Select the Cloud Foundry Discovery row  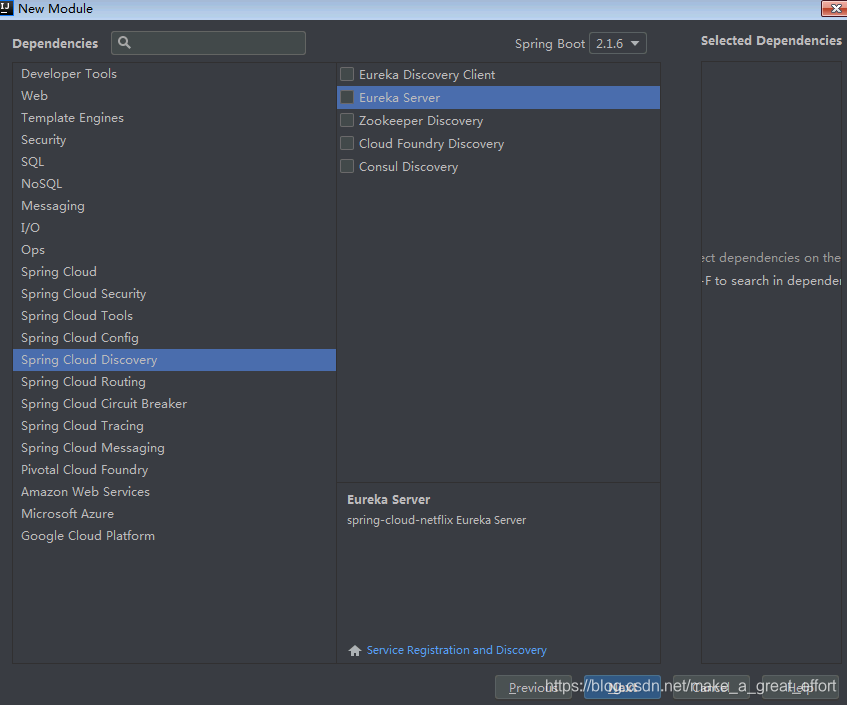tap(499, 144)
